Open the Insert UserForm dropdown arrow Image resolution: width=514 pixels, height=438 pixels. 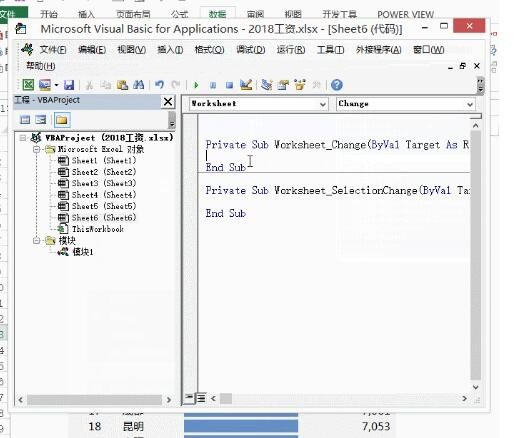[56, 85]
